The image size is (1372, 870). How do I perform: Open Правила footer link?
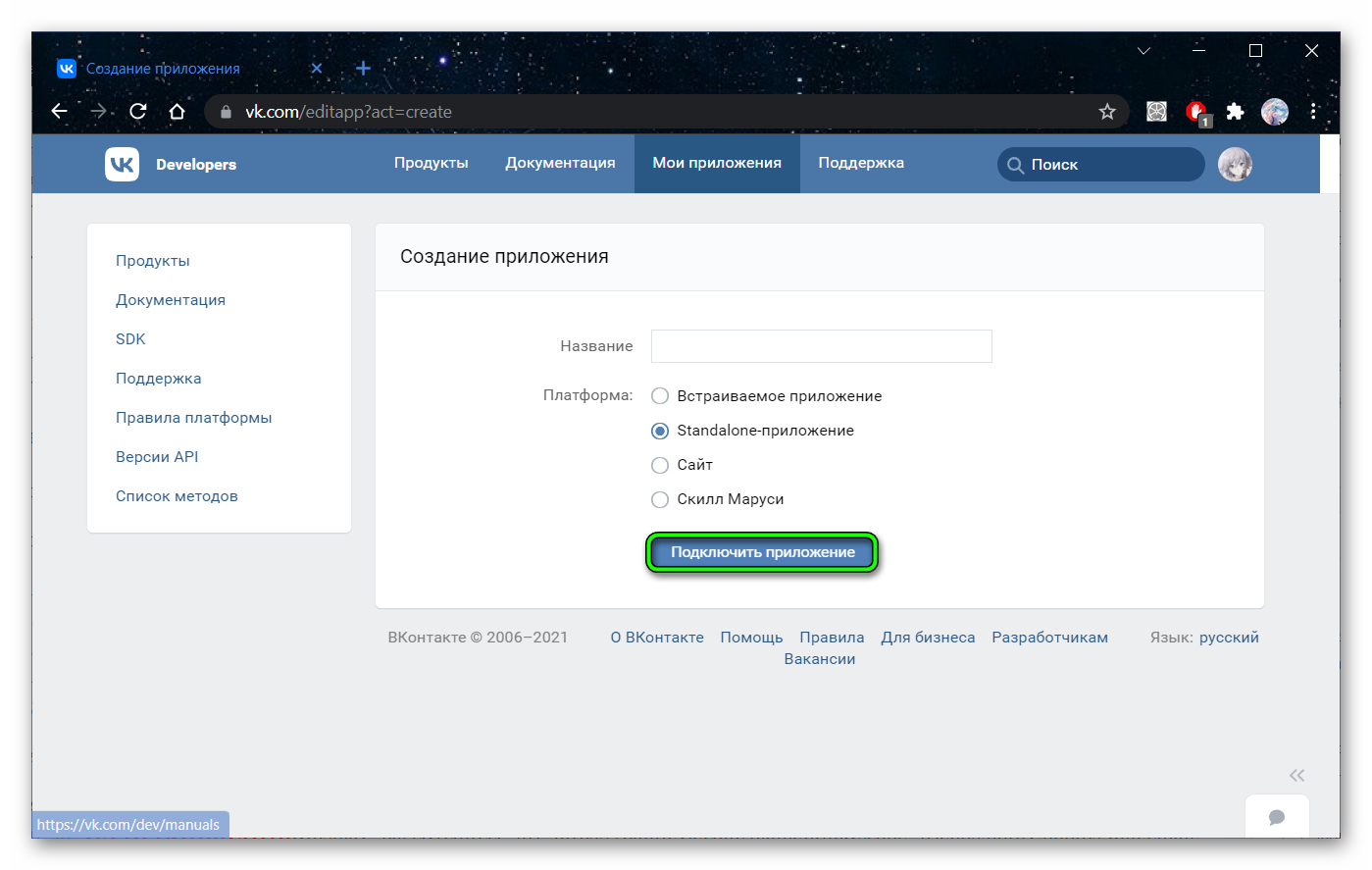pyautogui.click(x=832, y=638)
